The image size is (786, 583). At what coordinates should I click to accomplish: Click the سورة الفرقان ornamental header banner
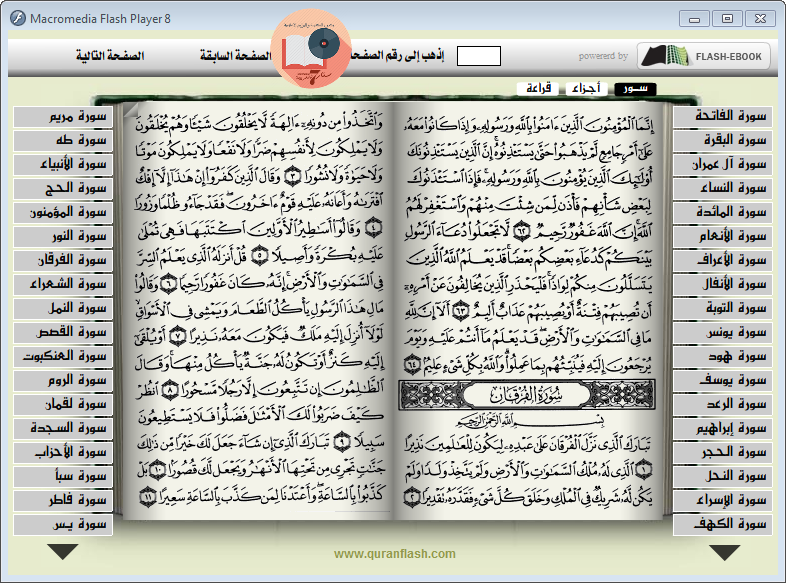(x=527, y=395)
